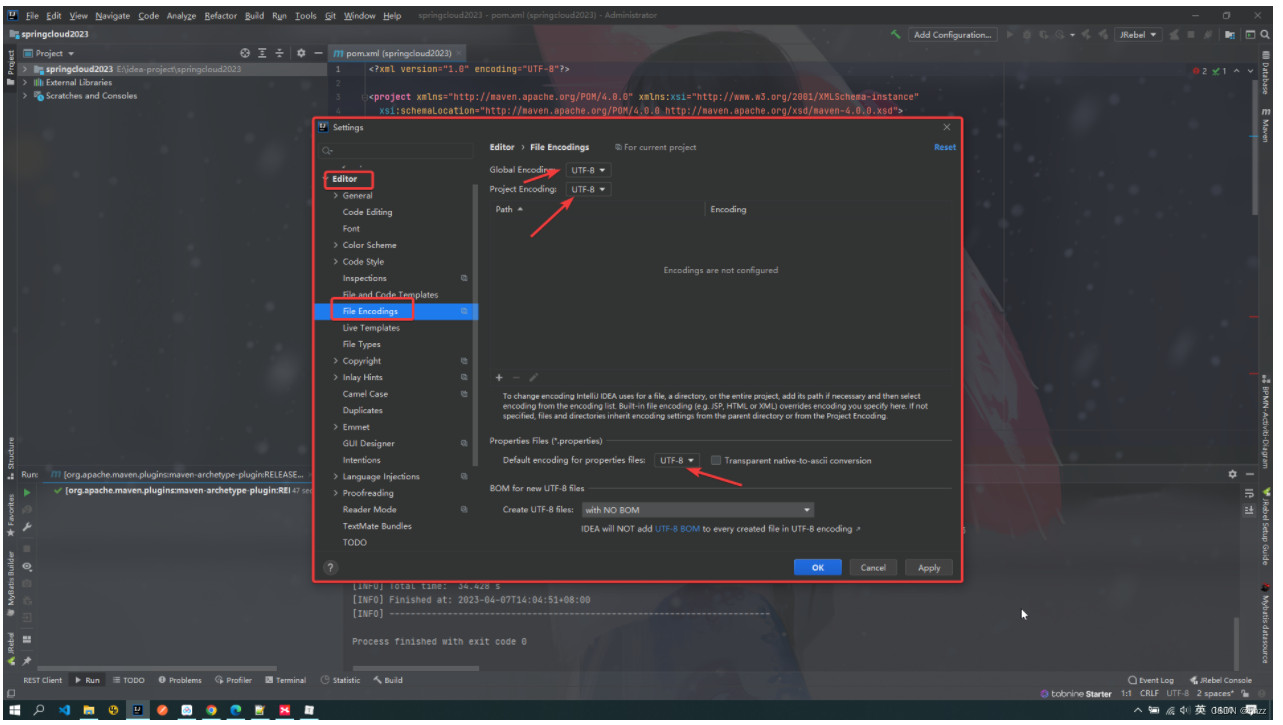Select TextMate Bundles in settings tree
1283x725 pixels.
[377, 526]
